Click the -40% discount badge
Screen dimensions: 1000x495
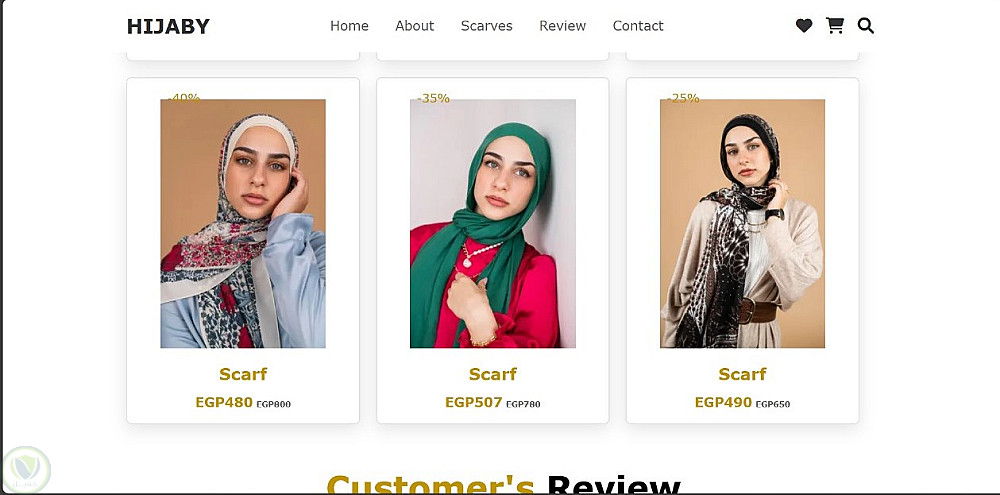click(x=184, y=98)
